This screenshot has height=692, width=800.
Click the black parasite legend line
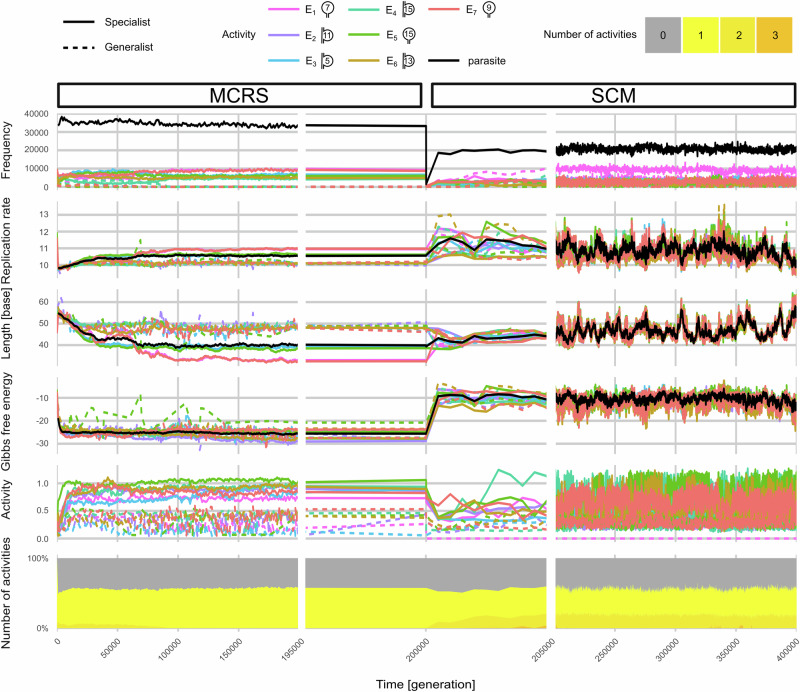tap(444, 61)
